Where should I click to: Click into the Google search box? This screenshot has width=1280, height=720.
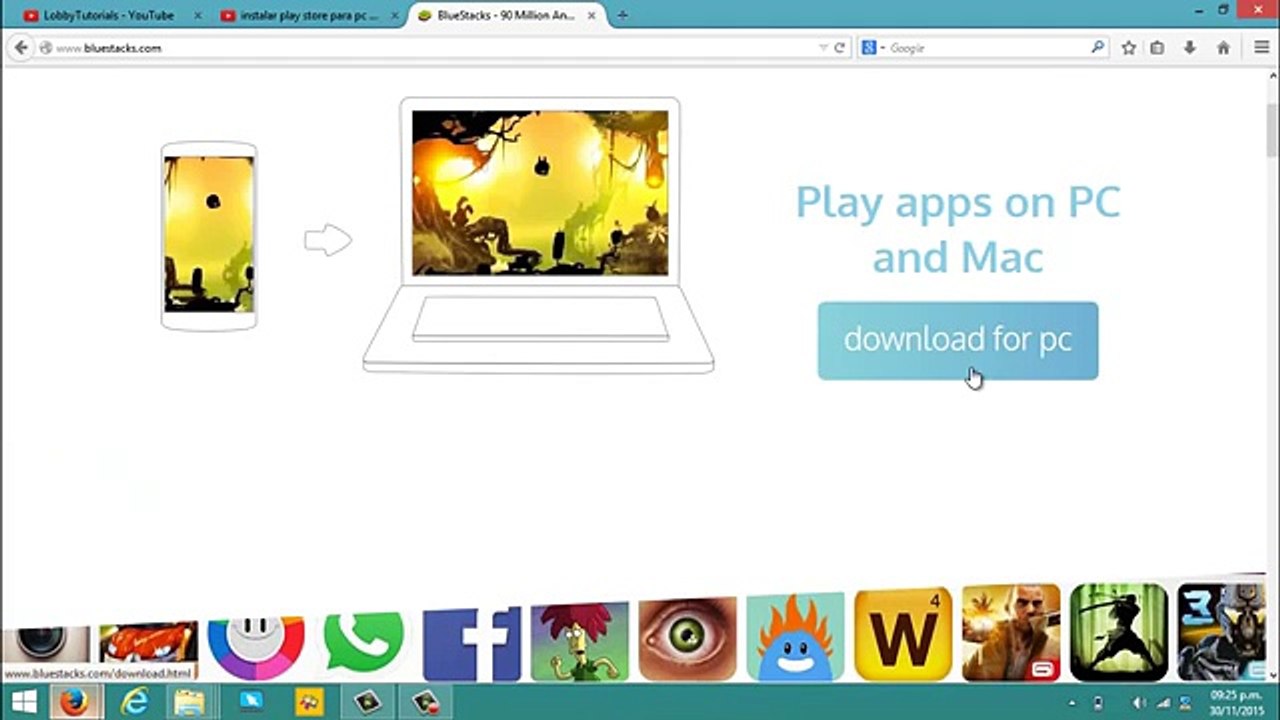[x=985, y=47]
